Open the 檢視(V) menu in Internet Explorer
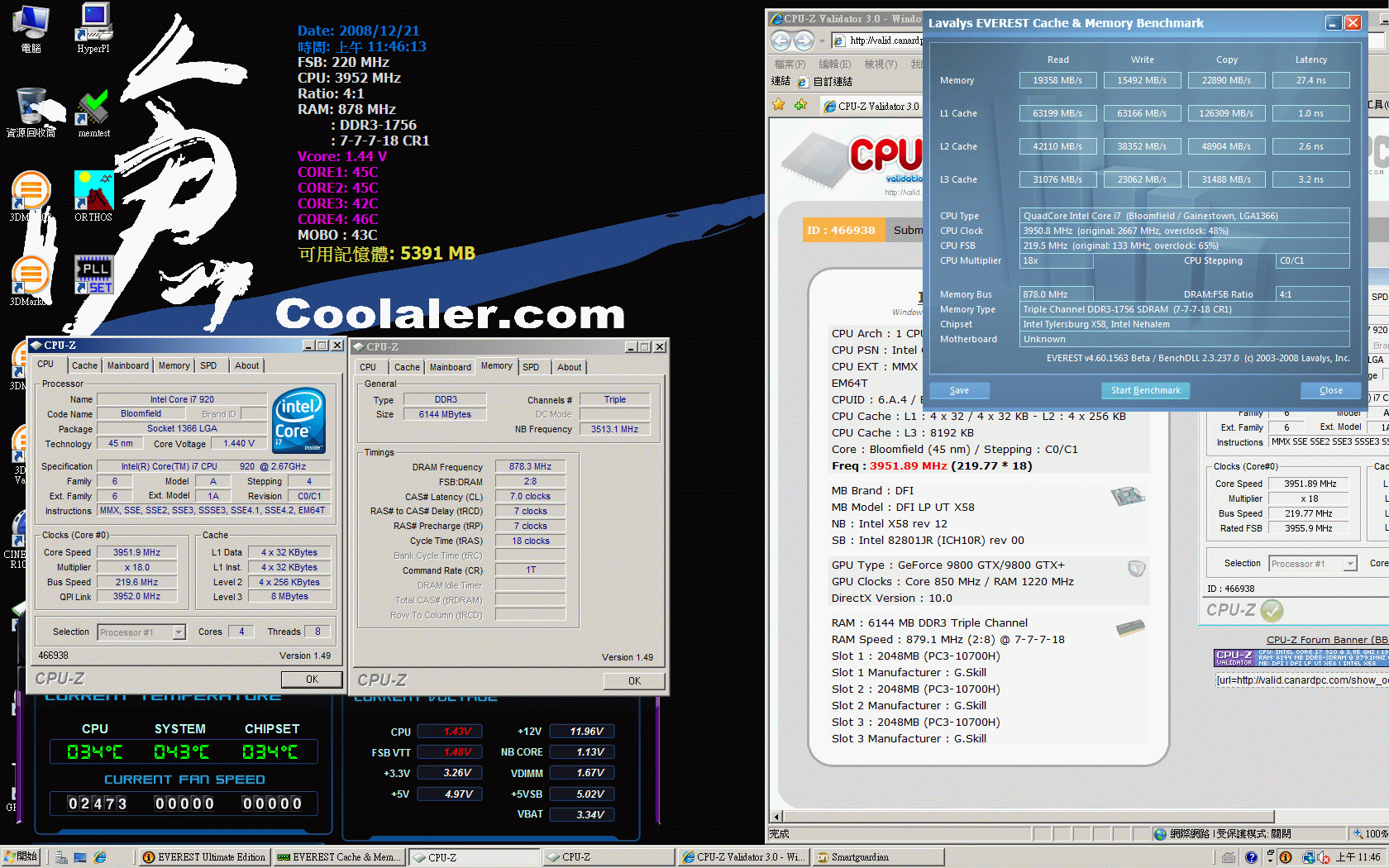The width and height of the screenshot is (1389, 868). pyautogui.click(x=881, y=64)
